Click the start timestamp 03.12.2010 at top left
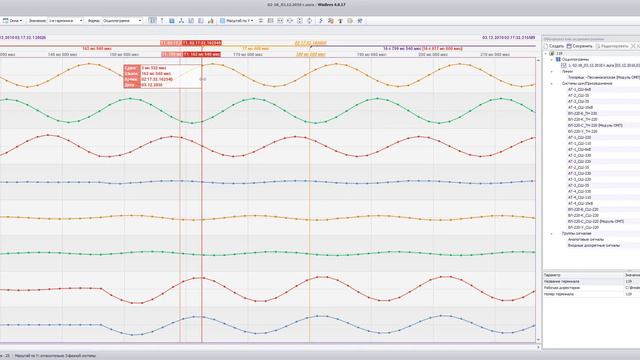Viewport: 640px width, 360px height. (22, 38)
